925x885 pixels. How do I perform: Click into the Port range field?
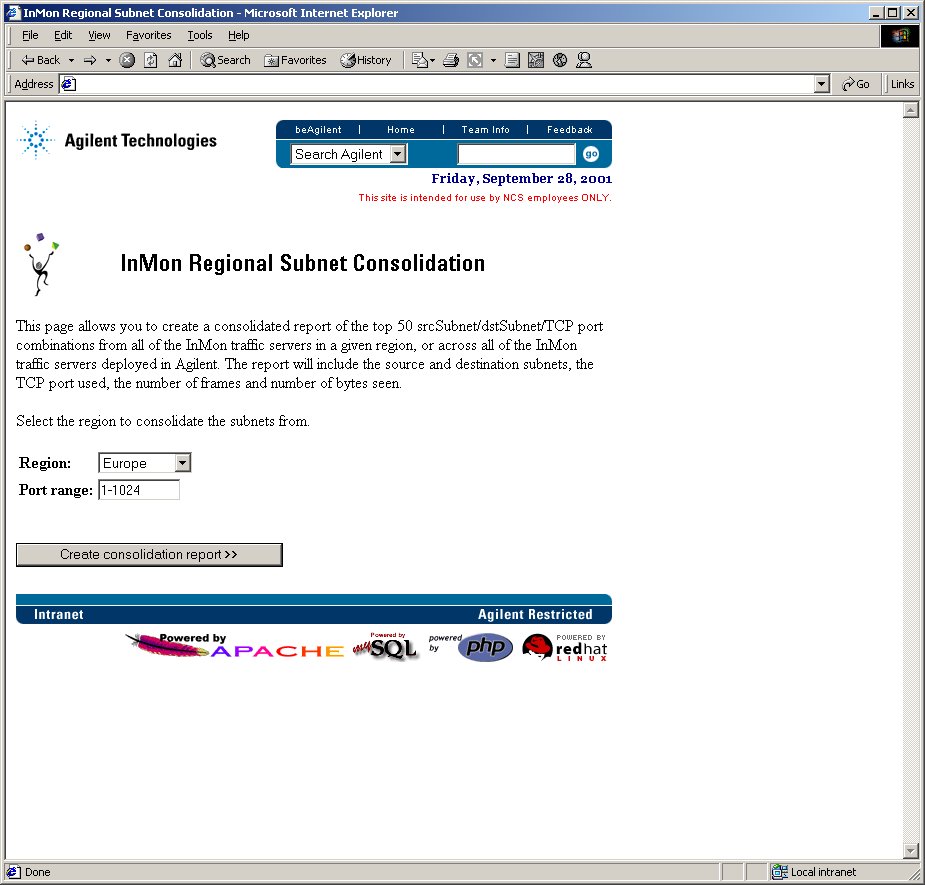coord(138,490)
